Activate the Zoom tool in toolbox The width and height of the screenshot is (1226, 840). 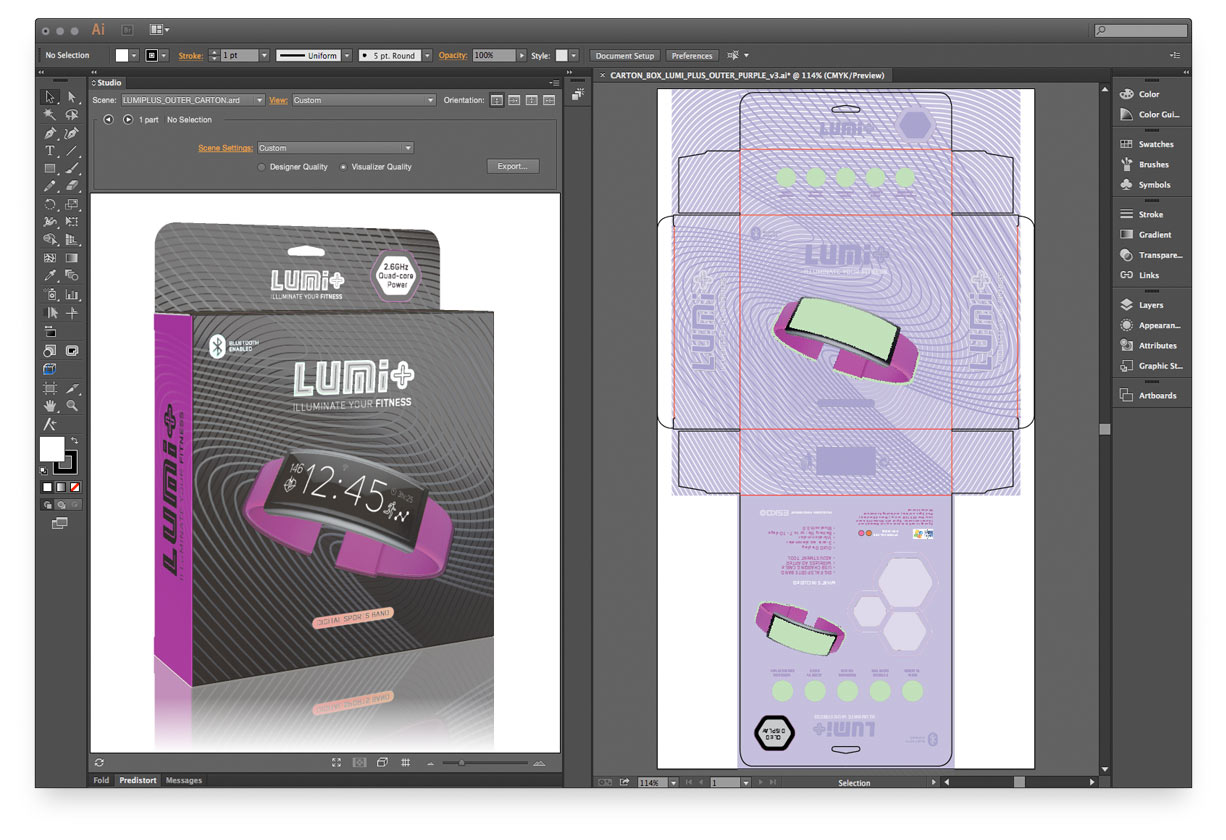[x=72, y=406]
